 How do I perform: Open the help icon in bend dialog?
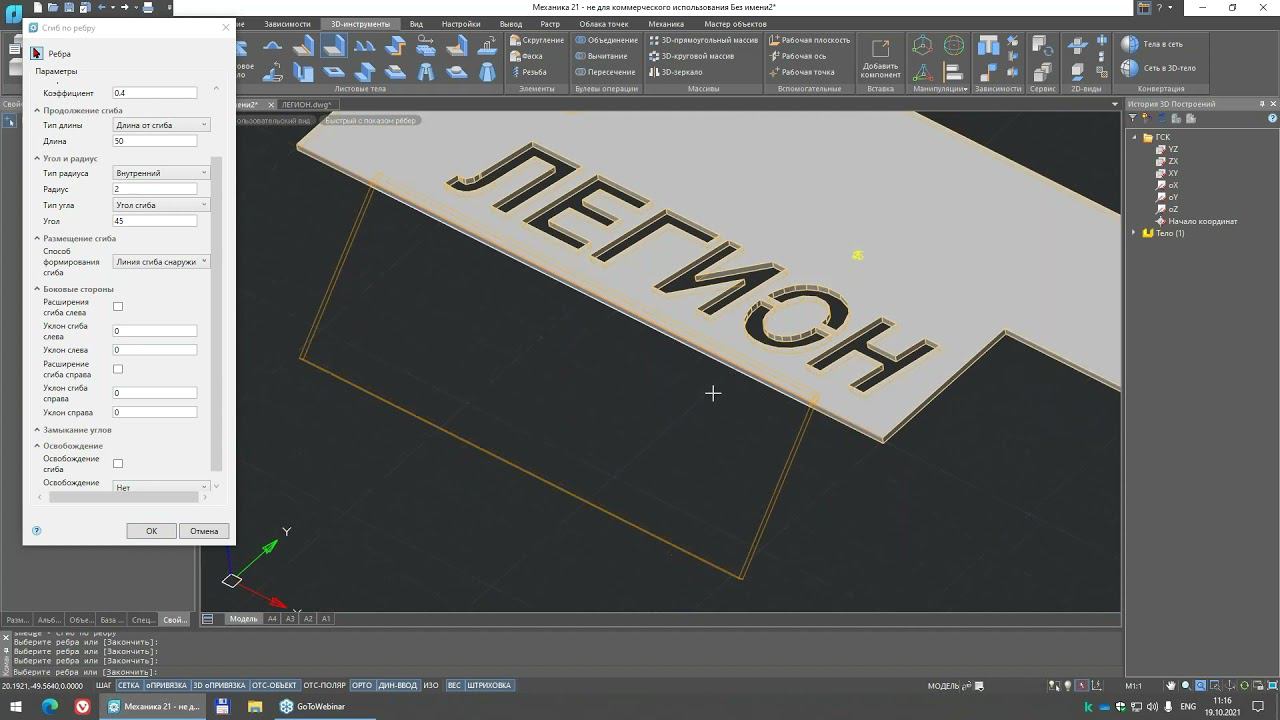(x=37, y=531)
